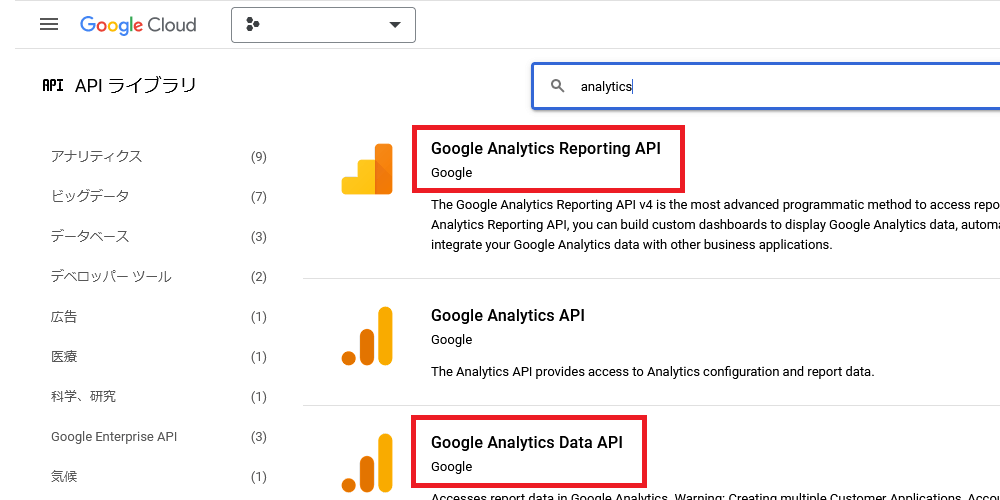1000x500 pixels.
Task: Click the API ライブラリ heading
Action: click(x=135, y=85)
